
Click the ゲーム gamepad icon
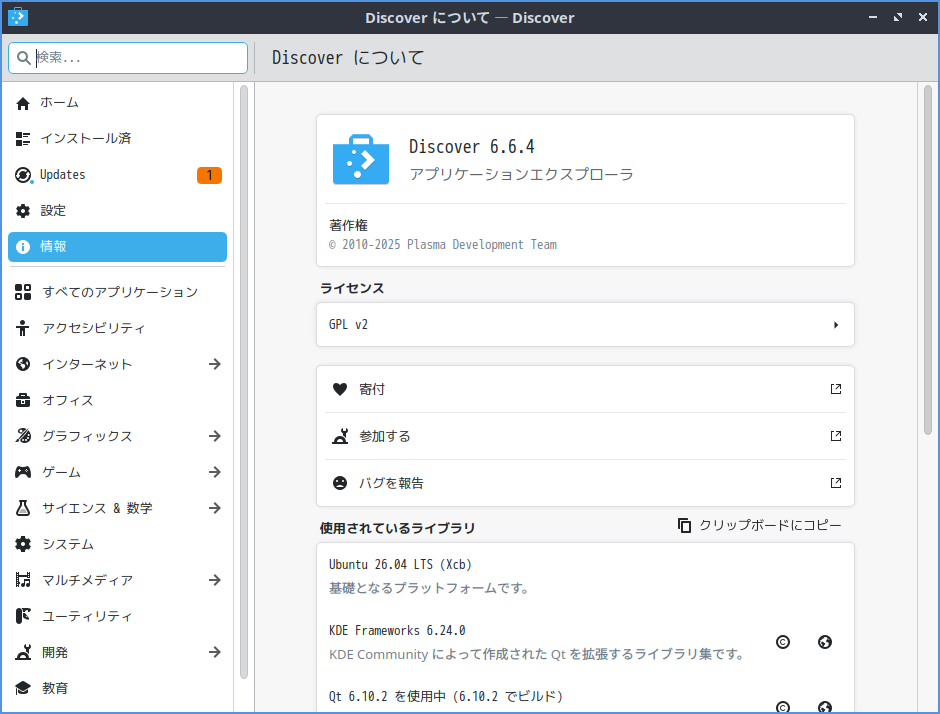click(23, 472)
